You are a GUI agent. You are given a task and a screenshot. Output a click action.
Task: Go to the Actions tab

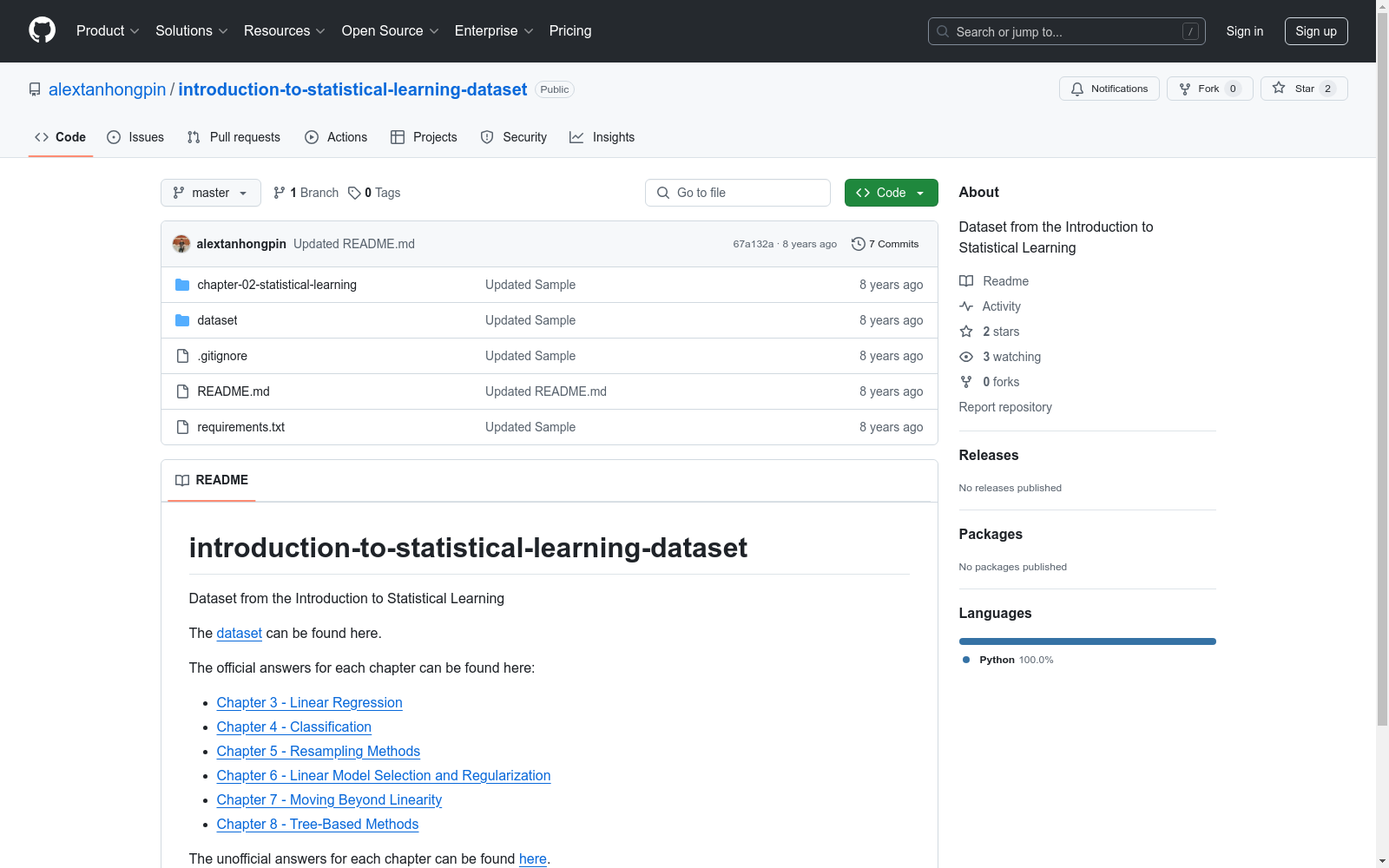pos(336,137)
